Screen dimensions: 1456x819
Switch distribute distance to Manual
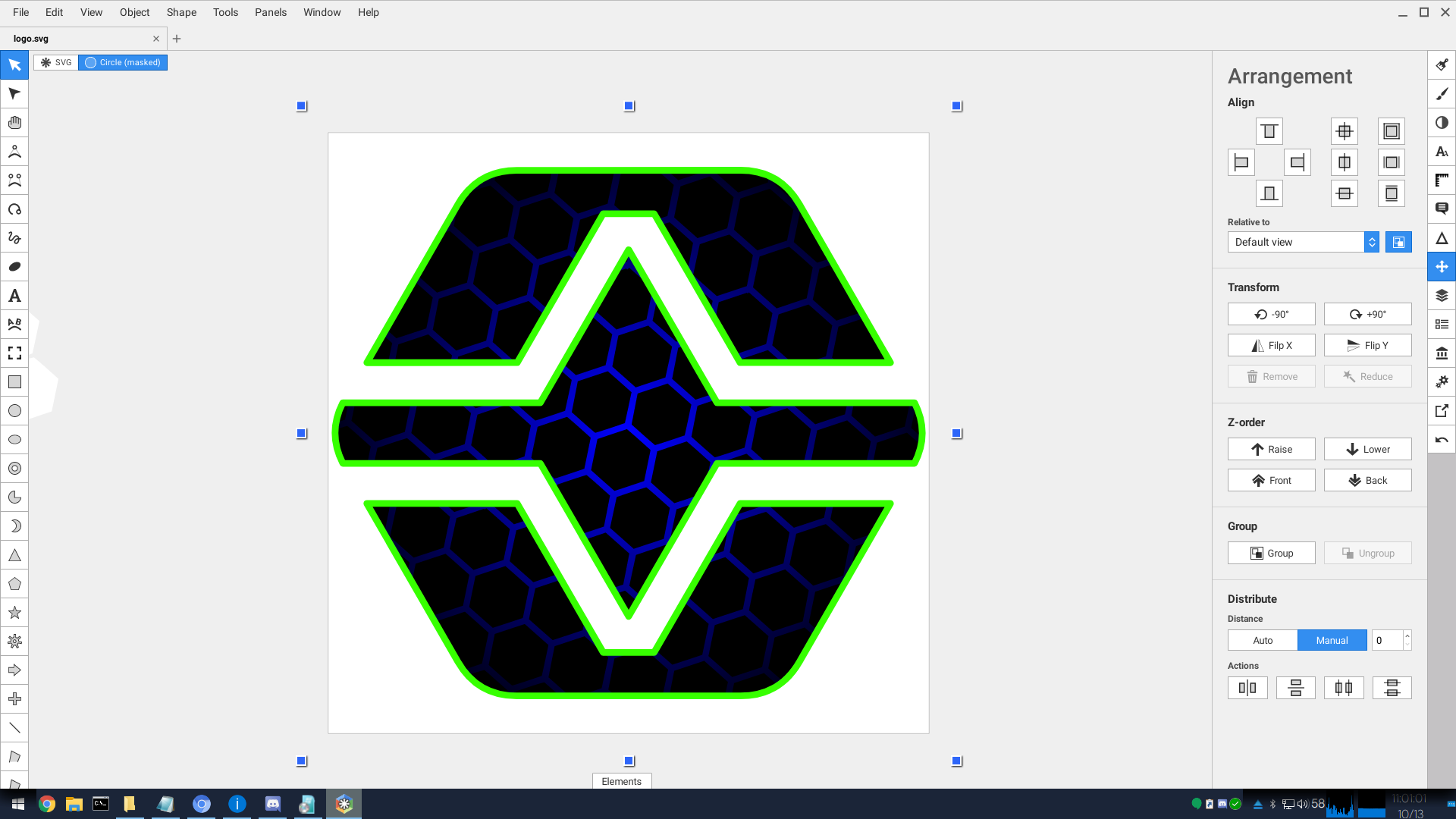(x=1332, y=640)
